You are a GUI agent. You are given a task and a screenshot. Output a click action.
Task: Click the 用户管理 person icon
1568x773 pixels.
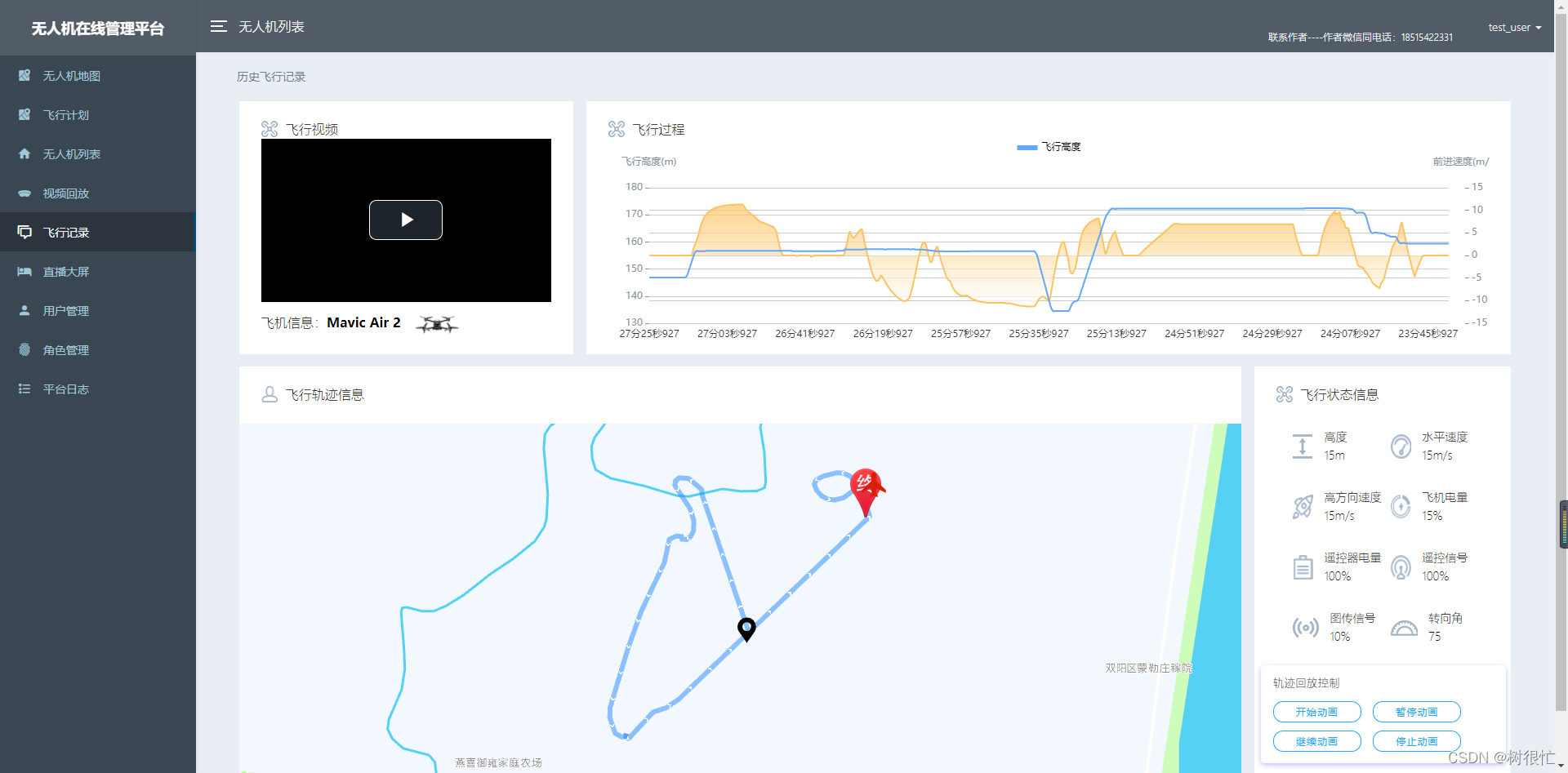[x=24, y=310]
